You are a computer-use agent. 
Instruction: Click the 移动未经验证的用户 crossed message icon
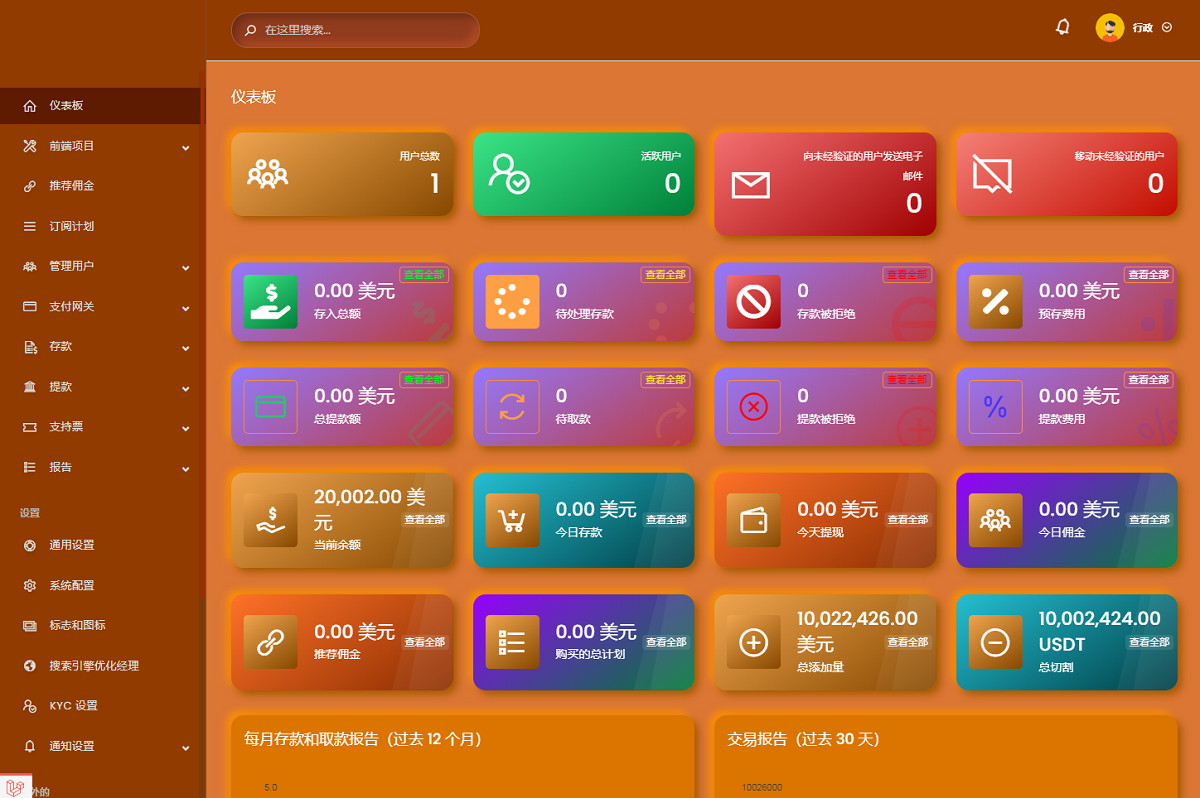pyautogui.click(x=992, y=174)
